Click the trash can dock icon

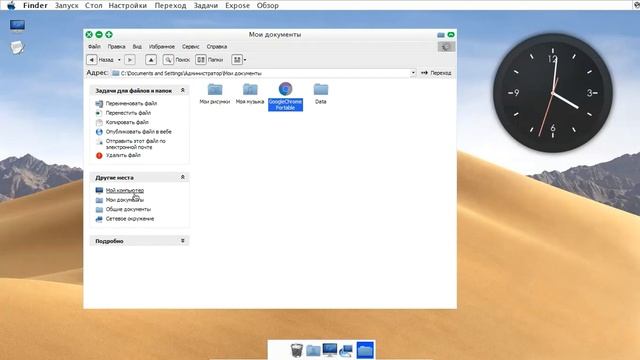click(x=297, y=350)
